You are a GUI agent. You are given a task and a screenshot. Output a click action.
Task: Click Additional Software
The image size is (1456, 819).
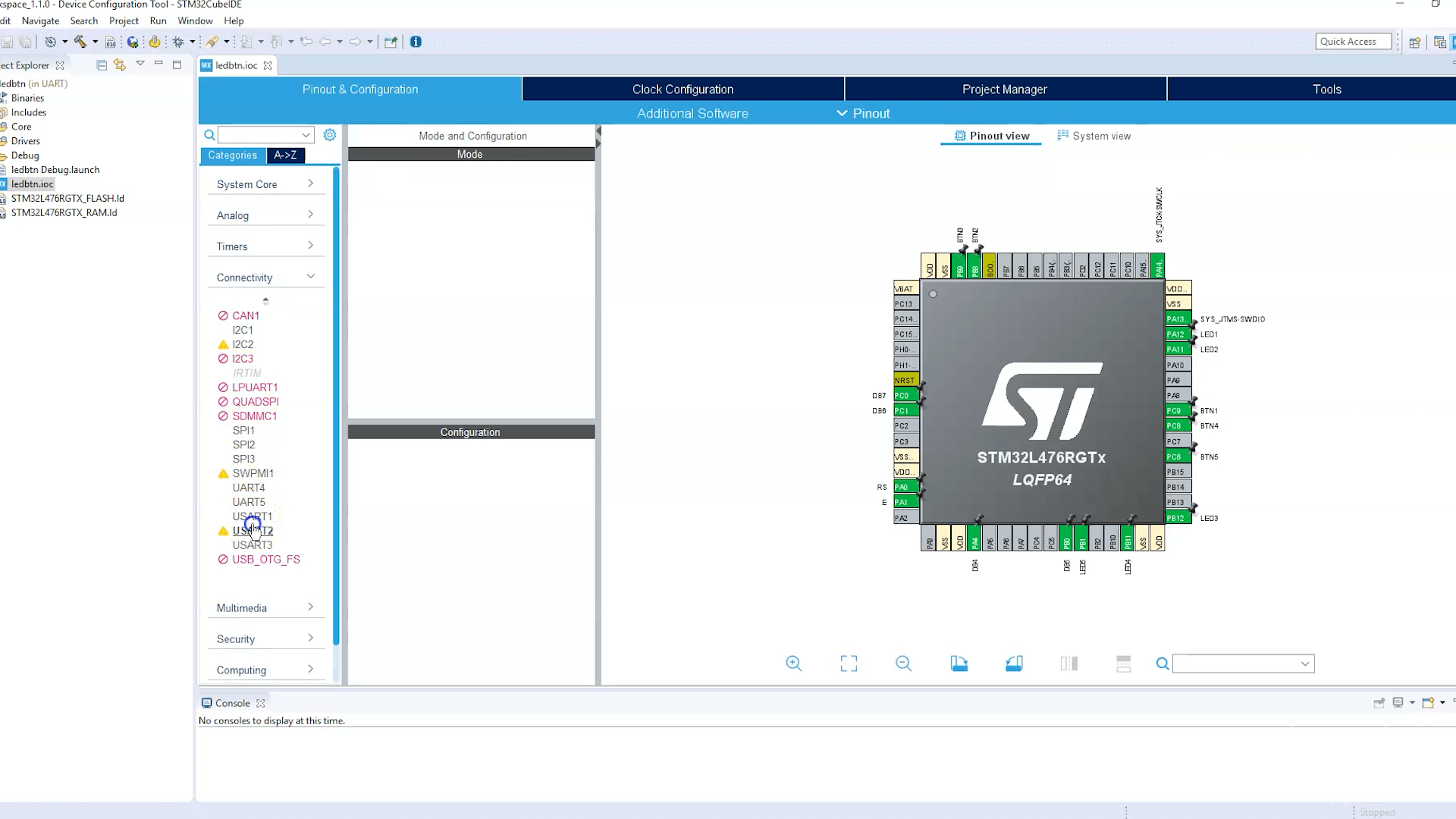click(692, 113)
